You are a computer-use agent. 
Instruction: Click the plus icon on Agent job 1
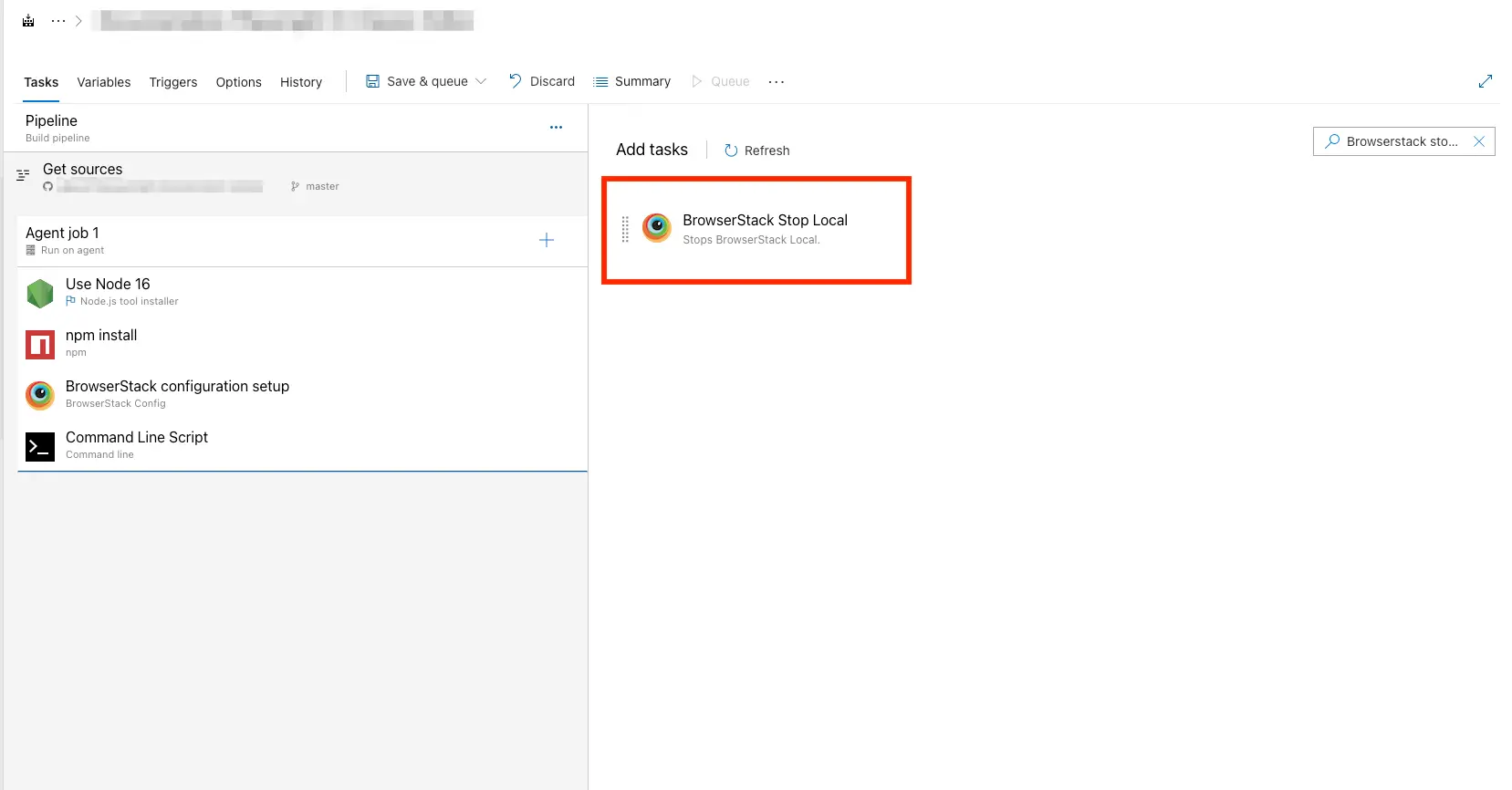(546, 240)
